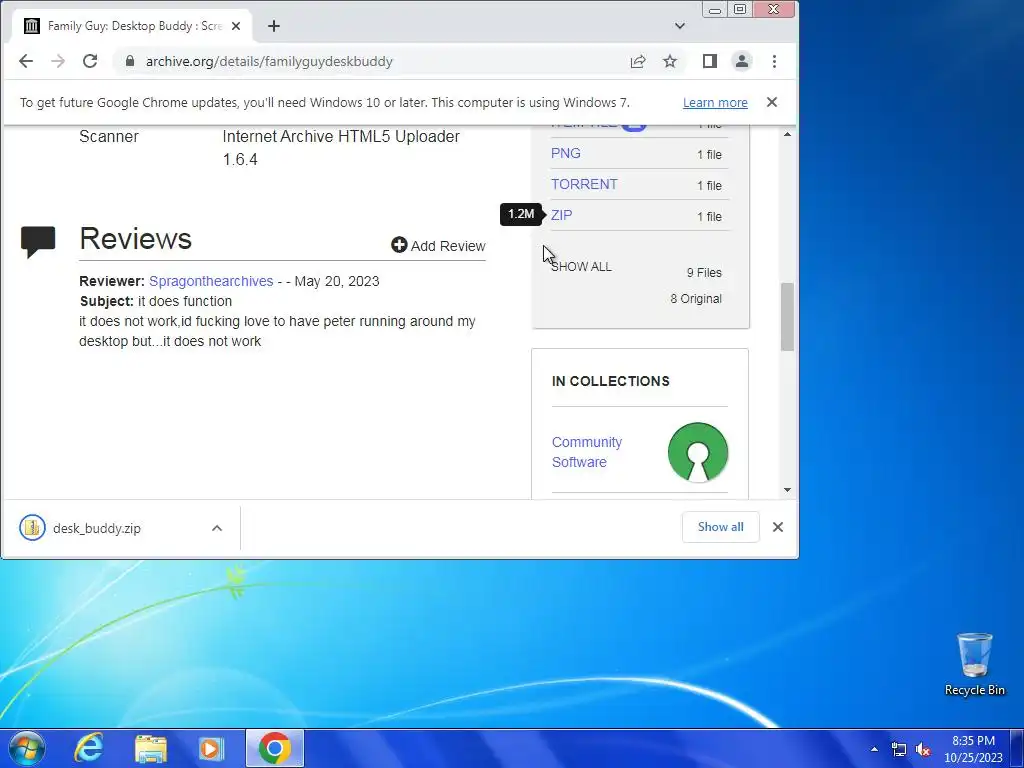This screenshot has width=1024, height=768.
Task: Open the taskbar clock and date
Action: 973,749
